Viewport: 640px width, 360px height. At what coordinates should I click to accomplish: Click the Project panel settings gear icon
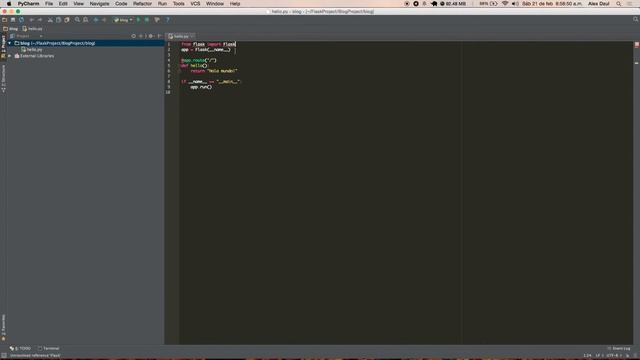pyautogui.click(x=151, y=36)
